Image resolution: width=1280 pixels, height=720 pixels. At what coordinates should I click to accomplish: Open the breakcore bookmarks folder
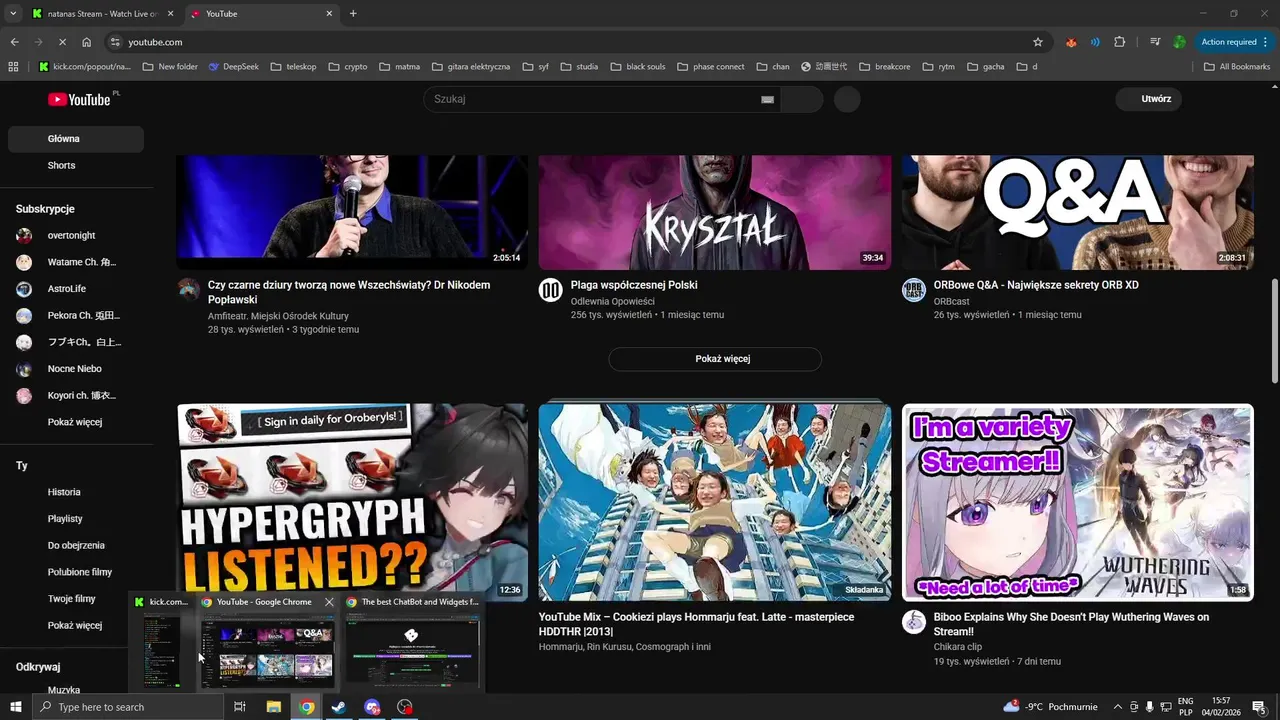tap(884, 67)
